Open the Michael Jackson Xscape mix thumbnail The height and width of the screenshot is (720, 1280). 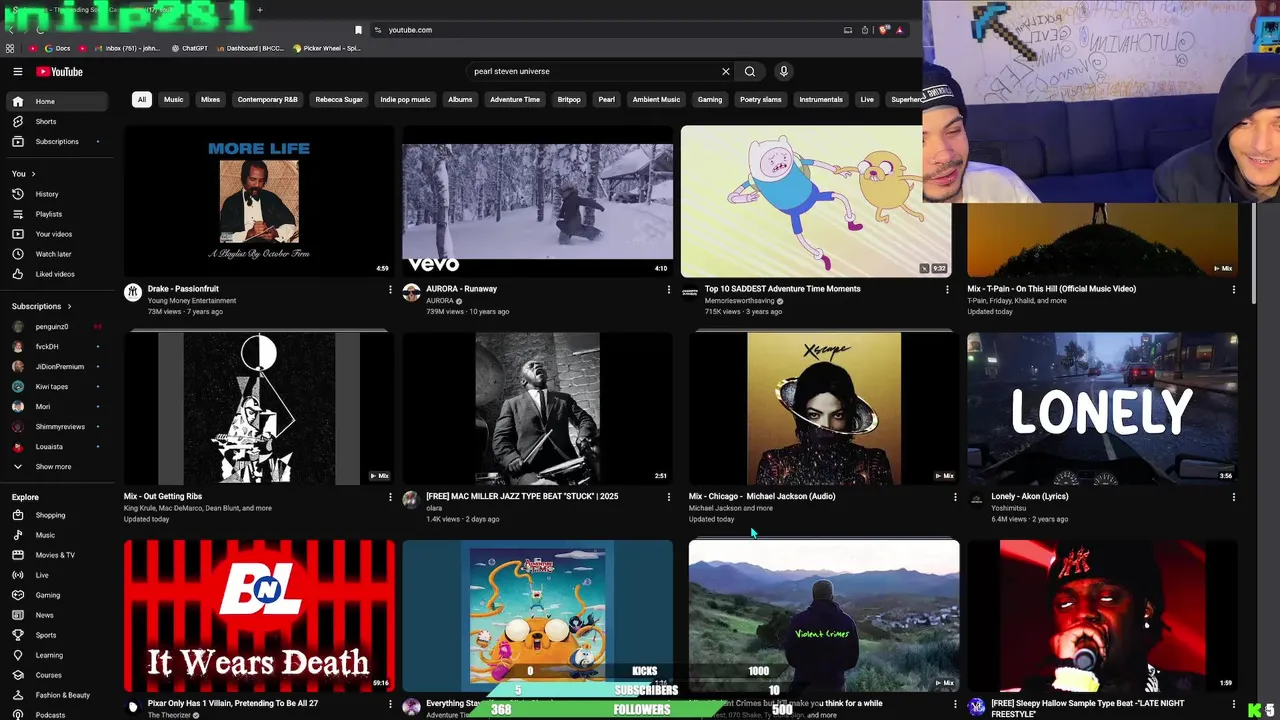point(824,409)
